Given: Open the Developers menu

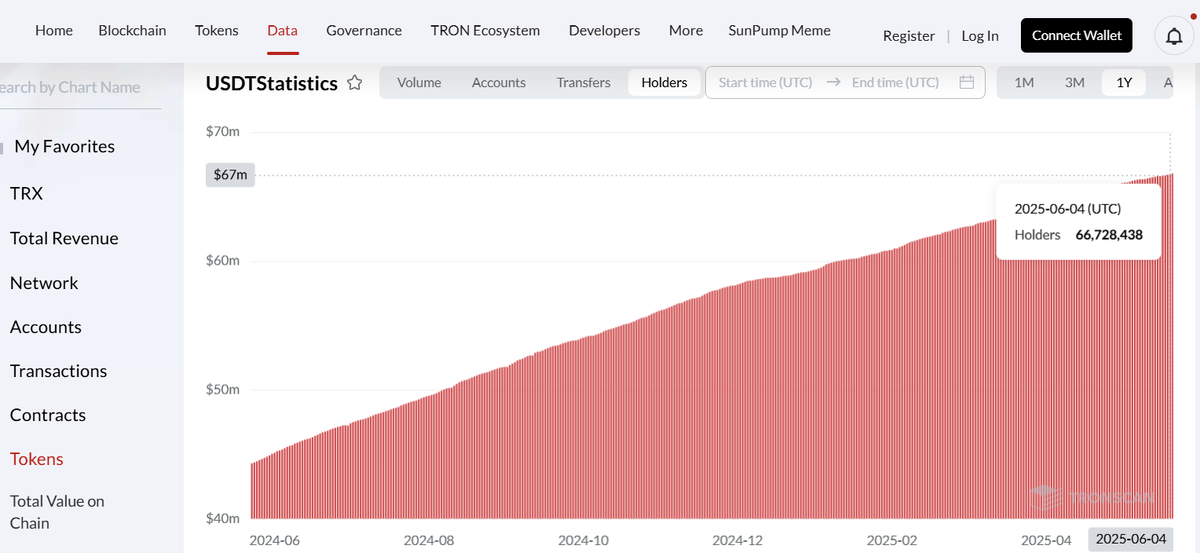Looking at the screenshot, I should (604, 30).
